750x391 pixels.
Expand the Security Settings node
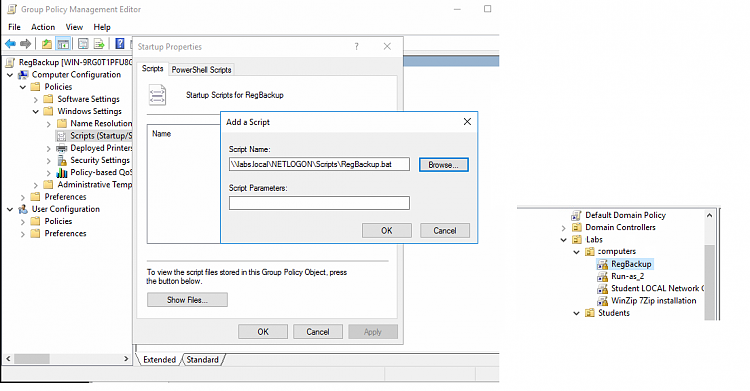pyautogui.click(x=49, y=161)
